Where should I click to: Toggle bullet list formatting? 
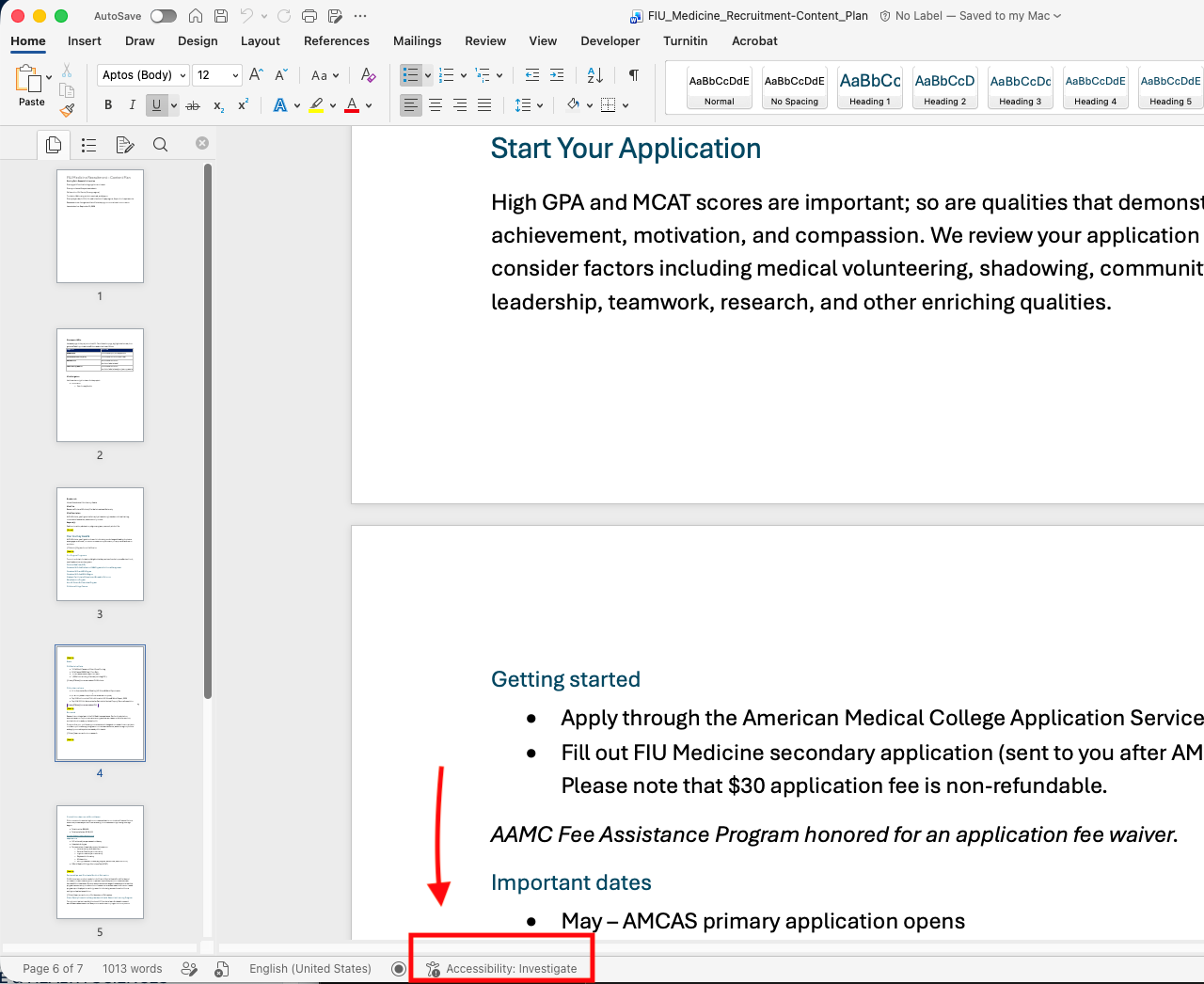point(410,75)
